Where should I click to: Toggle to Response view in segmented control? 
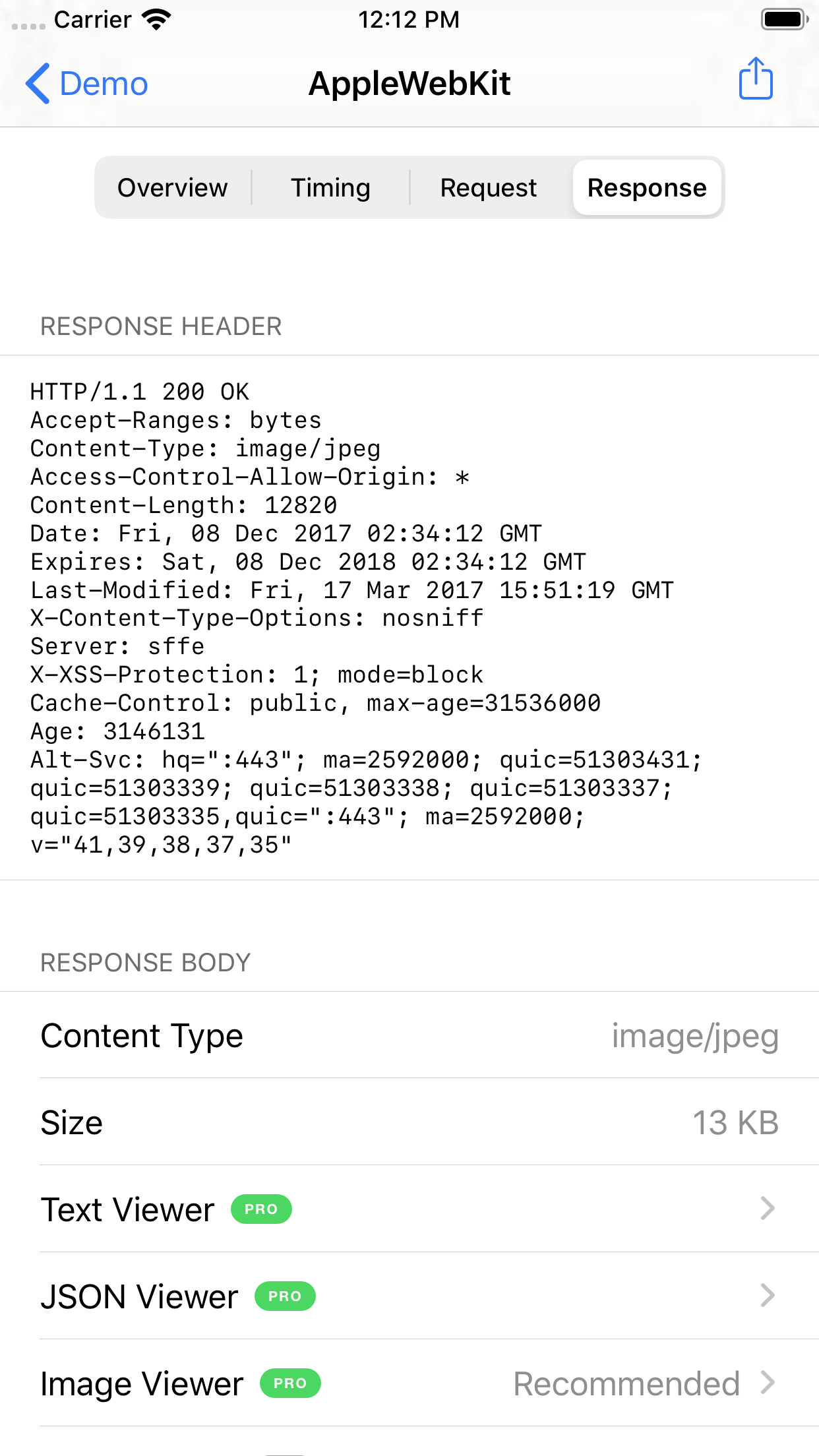click(x=647, y=187)
